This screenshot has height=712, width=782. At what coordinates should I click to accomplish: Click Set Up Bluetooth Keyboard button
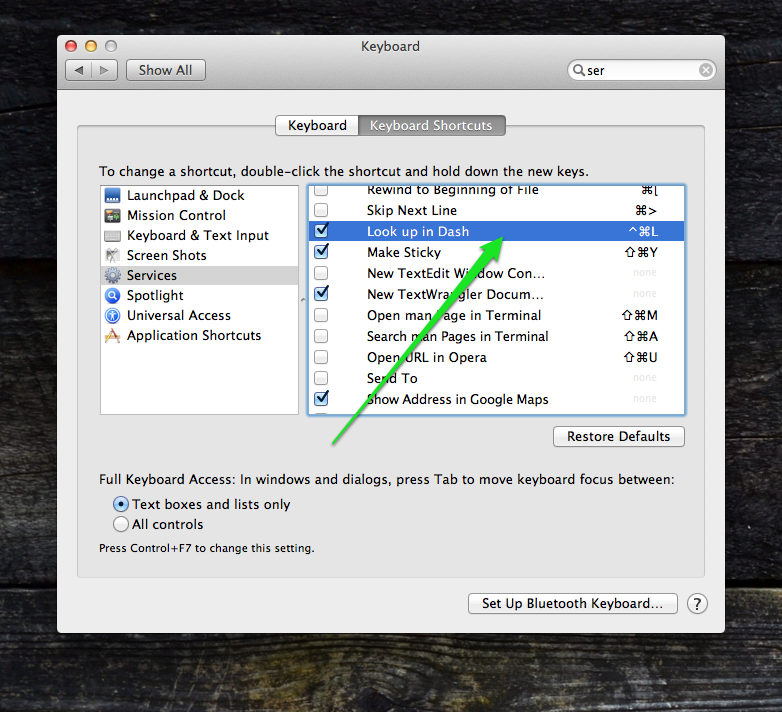[x=572, y=604]
